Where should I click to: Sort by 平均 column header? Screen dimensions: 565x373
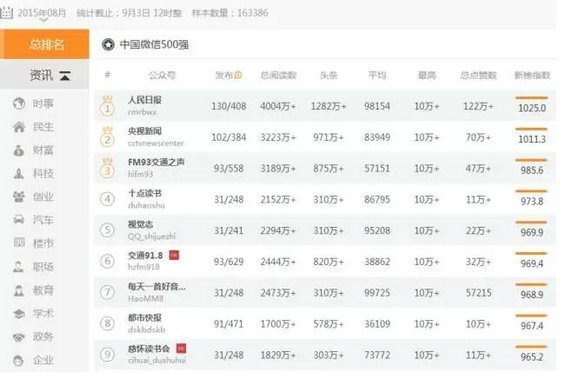377,75
